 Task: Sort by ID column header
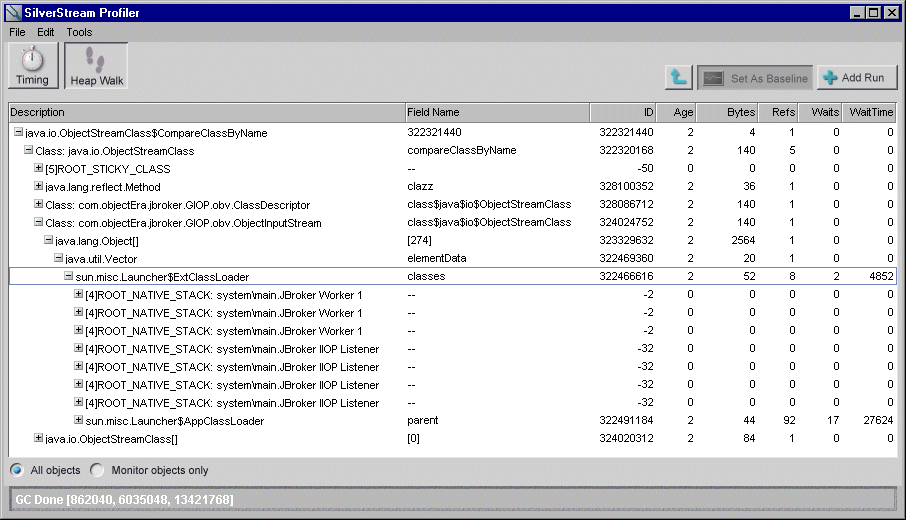click(x=623, y=112)
